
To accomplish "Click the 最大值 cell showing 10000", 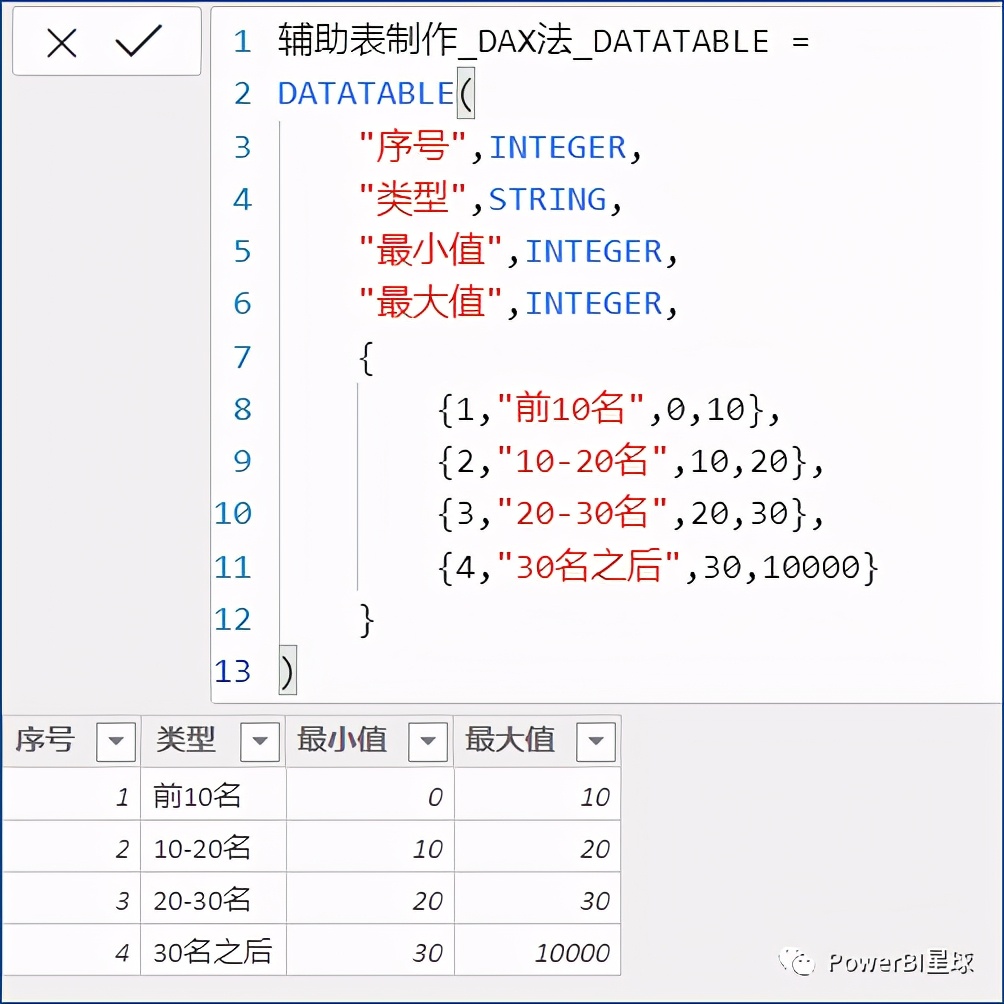I will click(x=537, y=951).
